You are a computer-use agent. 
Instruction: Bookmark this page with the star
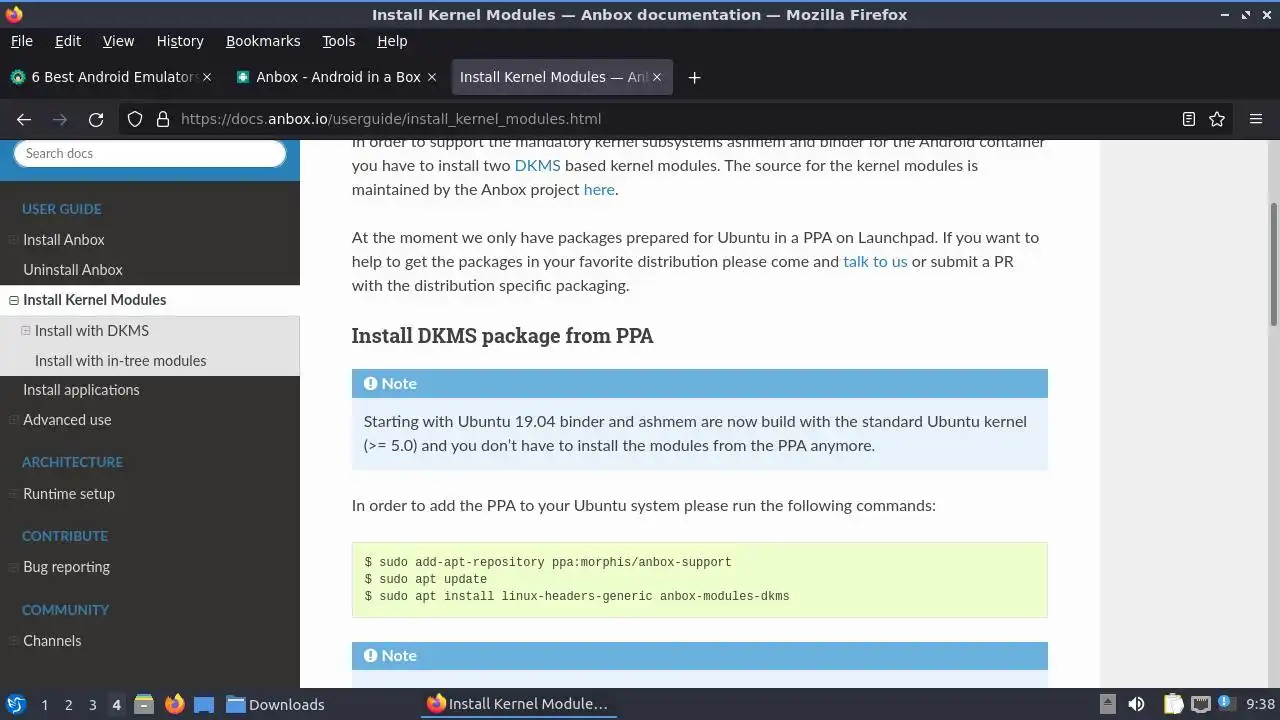[x=1217, y=119]
